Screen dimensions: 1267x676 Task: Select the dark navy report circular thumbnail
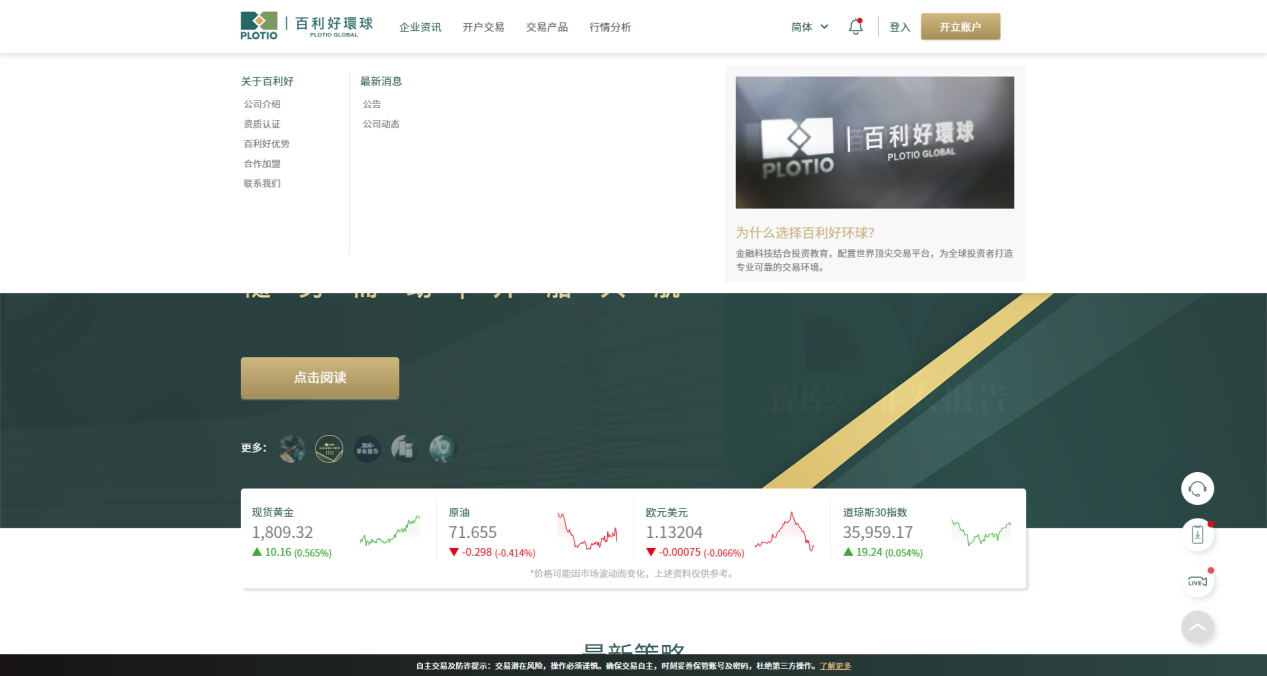367,449
